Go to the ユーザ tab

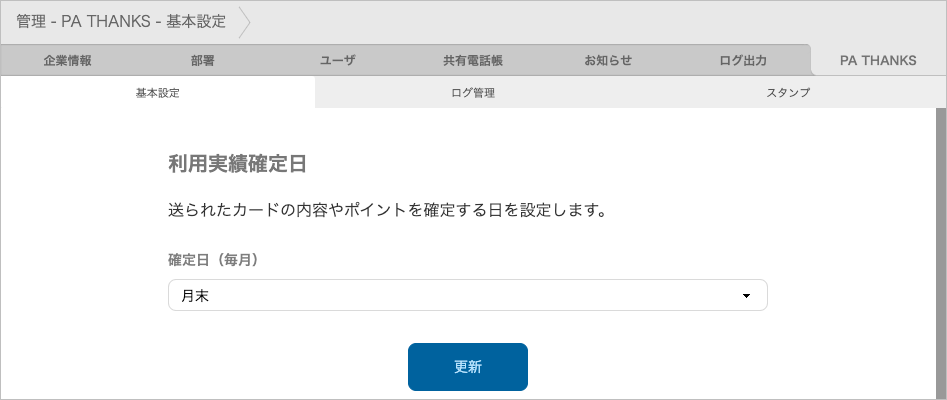pos(337,60)
